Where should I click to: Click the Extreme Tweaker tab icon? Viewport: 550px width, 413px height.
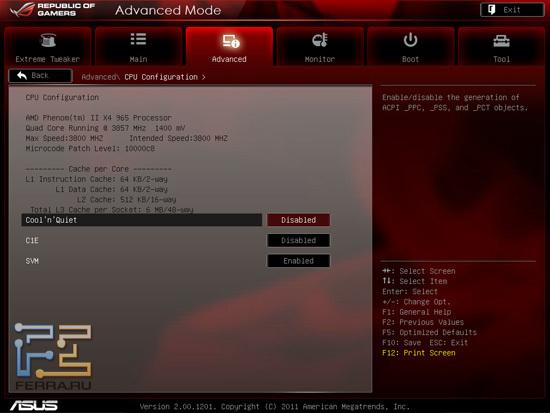pyautogui.click(x=48, y=40)
